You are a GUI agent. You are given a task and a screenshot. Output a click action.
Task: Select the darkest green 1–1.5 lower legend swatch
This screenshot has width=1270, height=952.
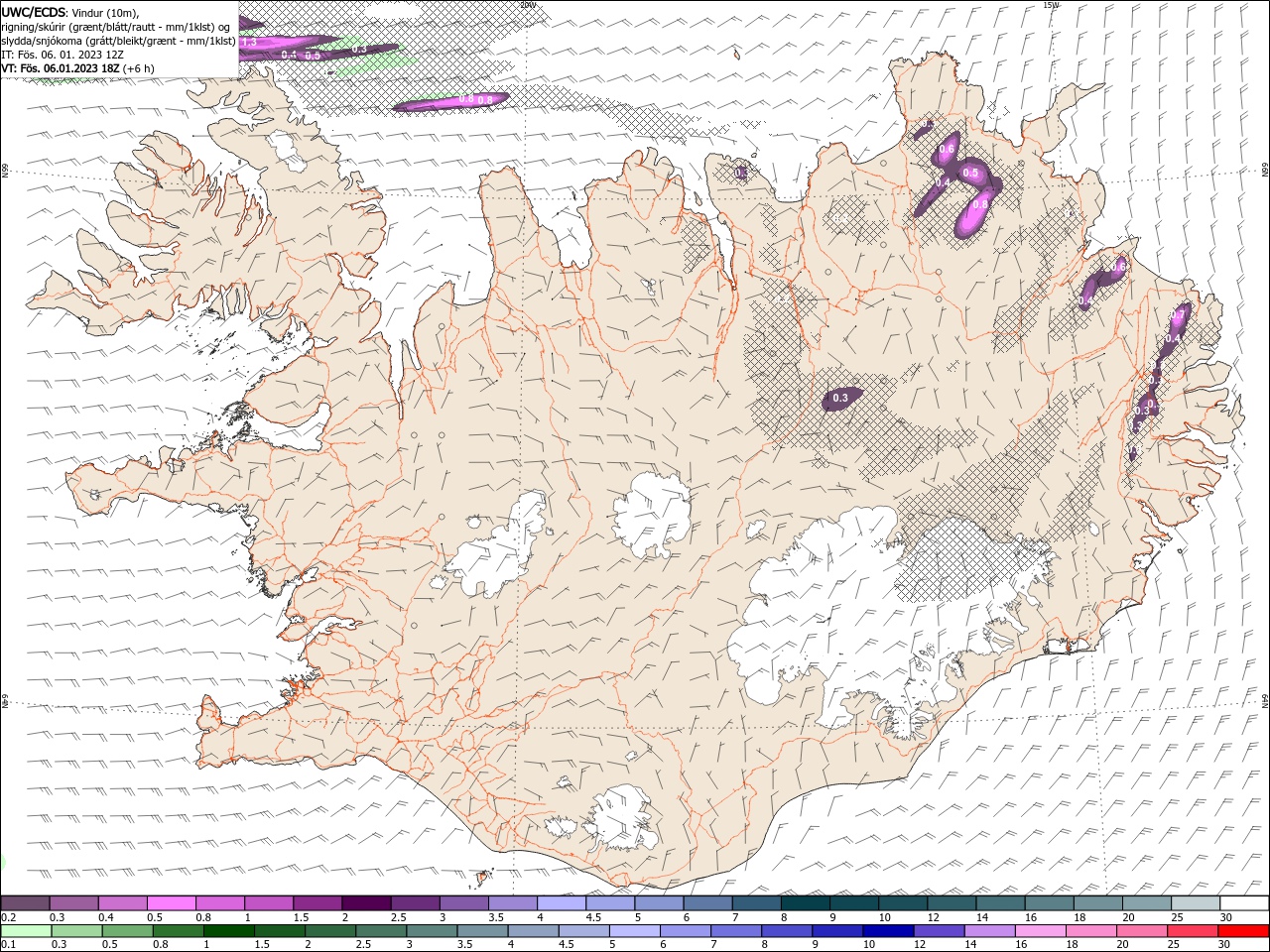coord(228,931)
